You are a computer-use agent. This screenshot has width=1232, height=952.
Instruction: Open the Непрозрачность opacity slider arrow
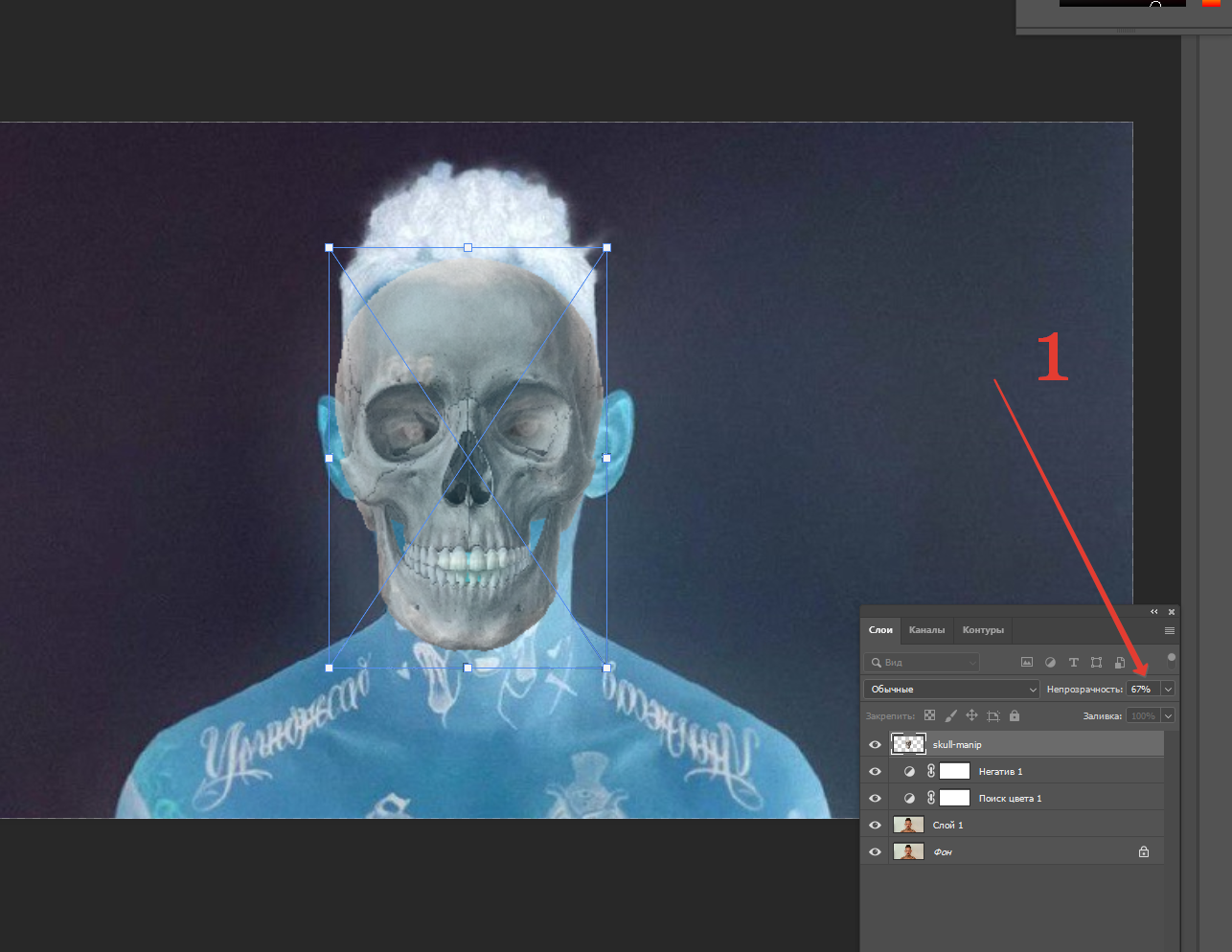1168,690
